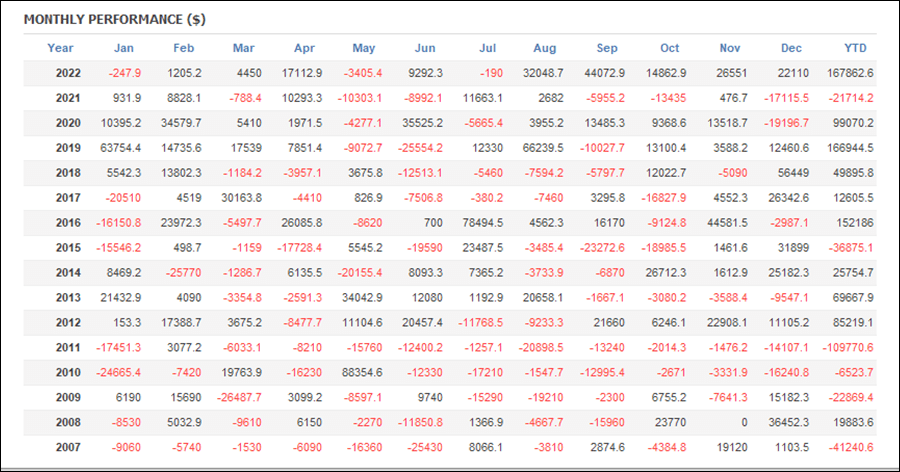Click the May 2010 value 88354.6
The width and height of the screenshot is (900, 472).
pos(362,373)
